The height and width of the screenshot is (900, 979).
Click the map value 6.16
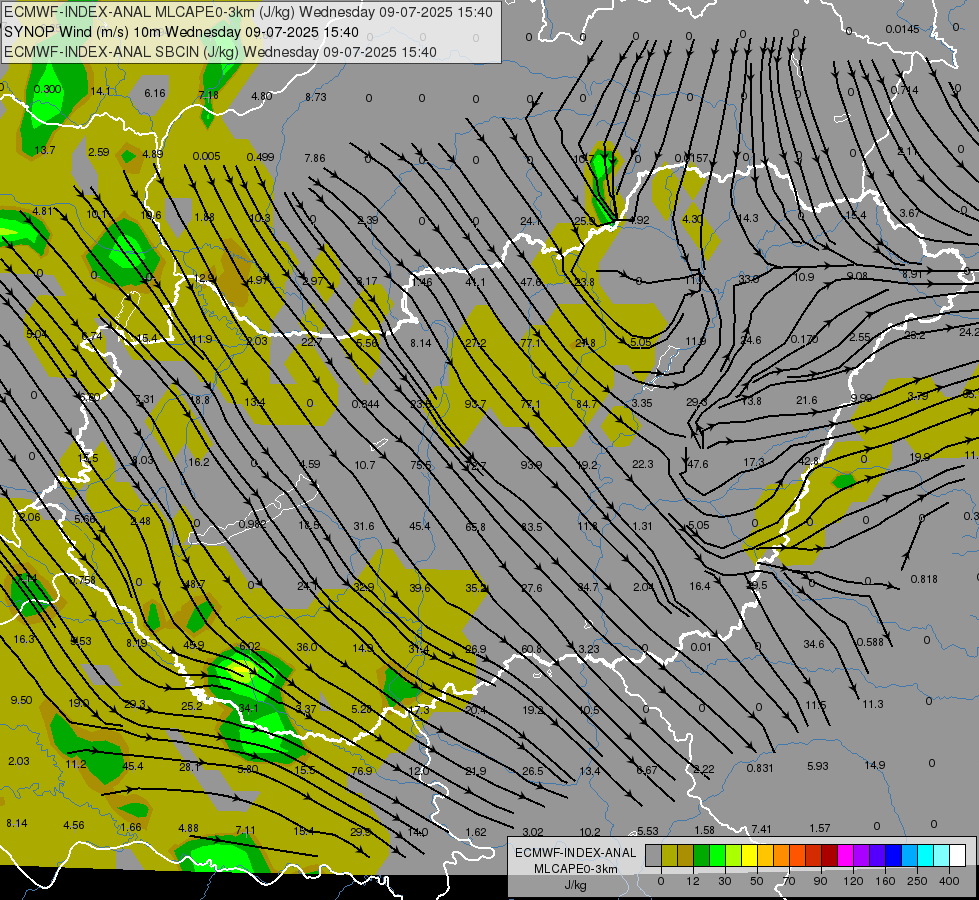155,93
